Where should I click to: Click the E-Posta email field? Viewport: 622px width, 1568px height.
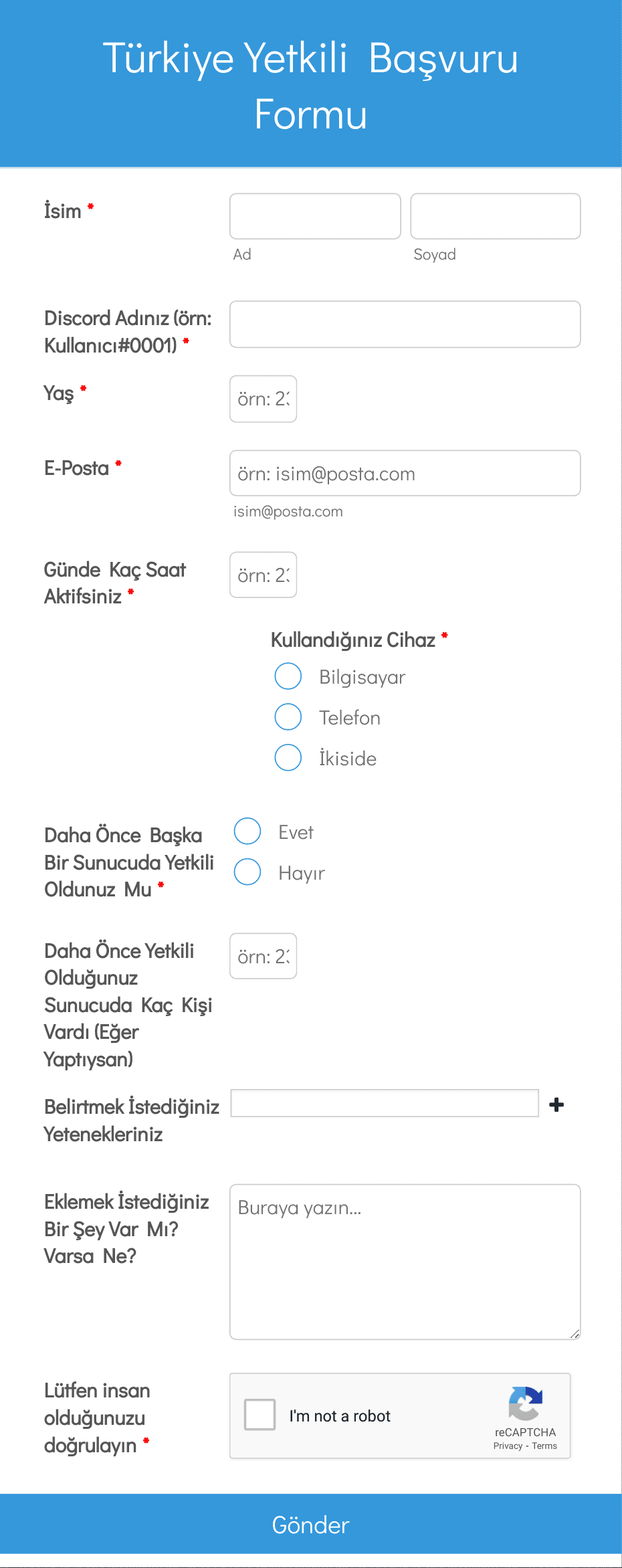click(x=405, y=473)
